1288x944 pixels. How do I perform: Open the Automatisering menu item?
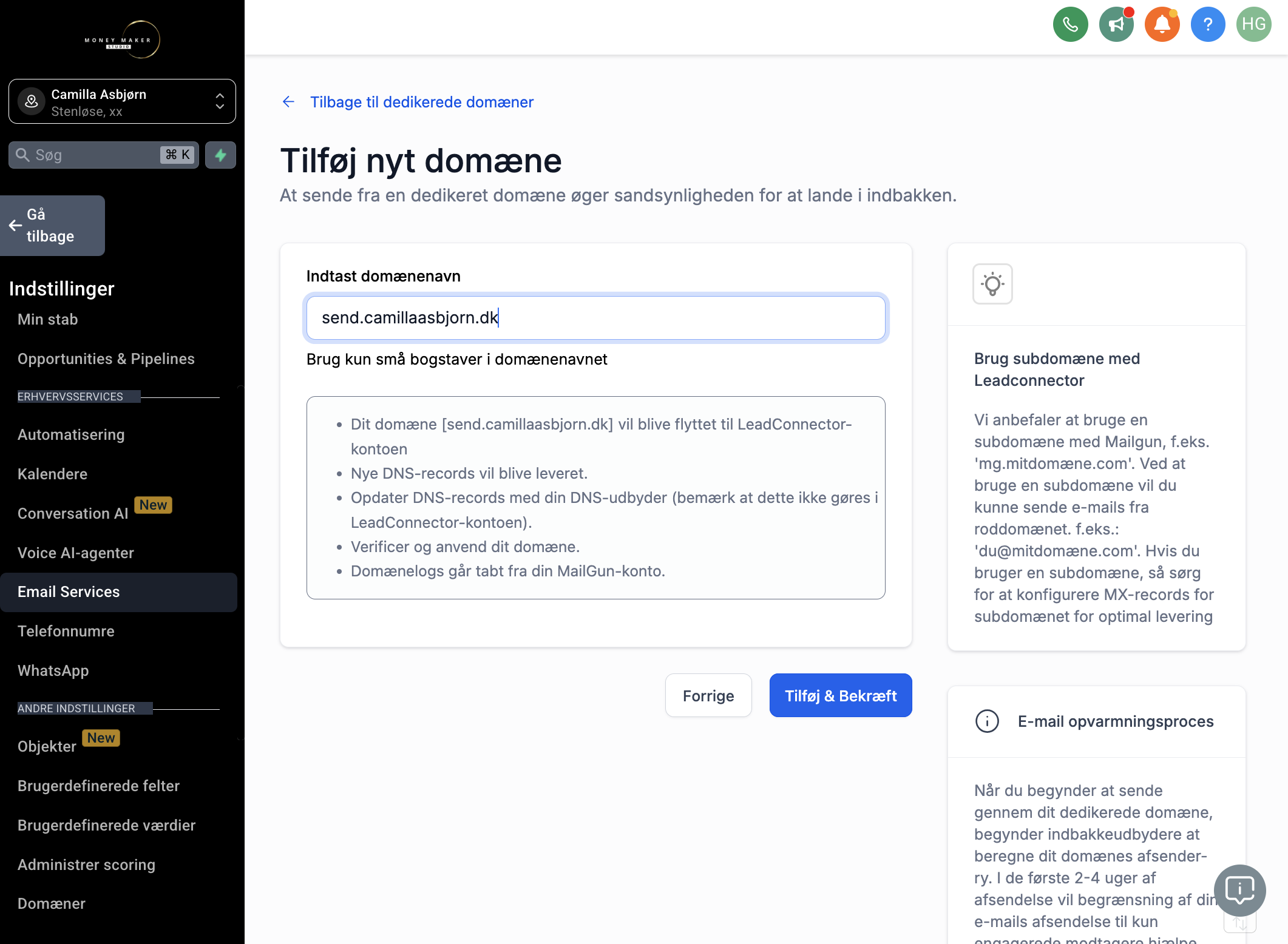point(71,434)
